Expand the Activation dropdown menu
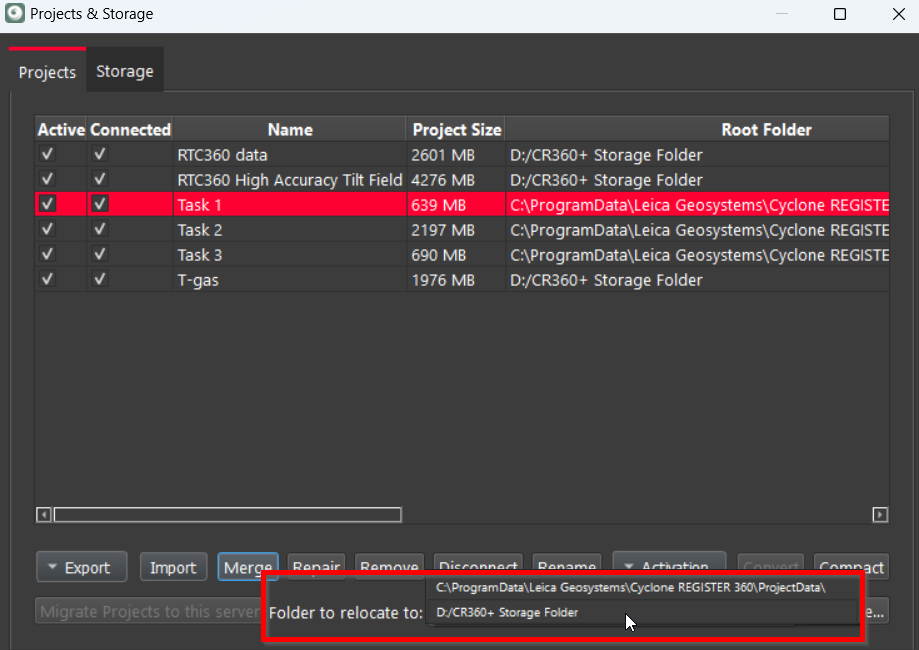The width and height of the screenshot is (919, 650). coord(667,566)
